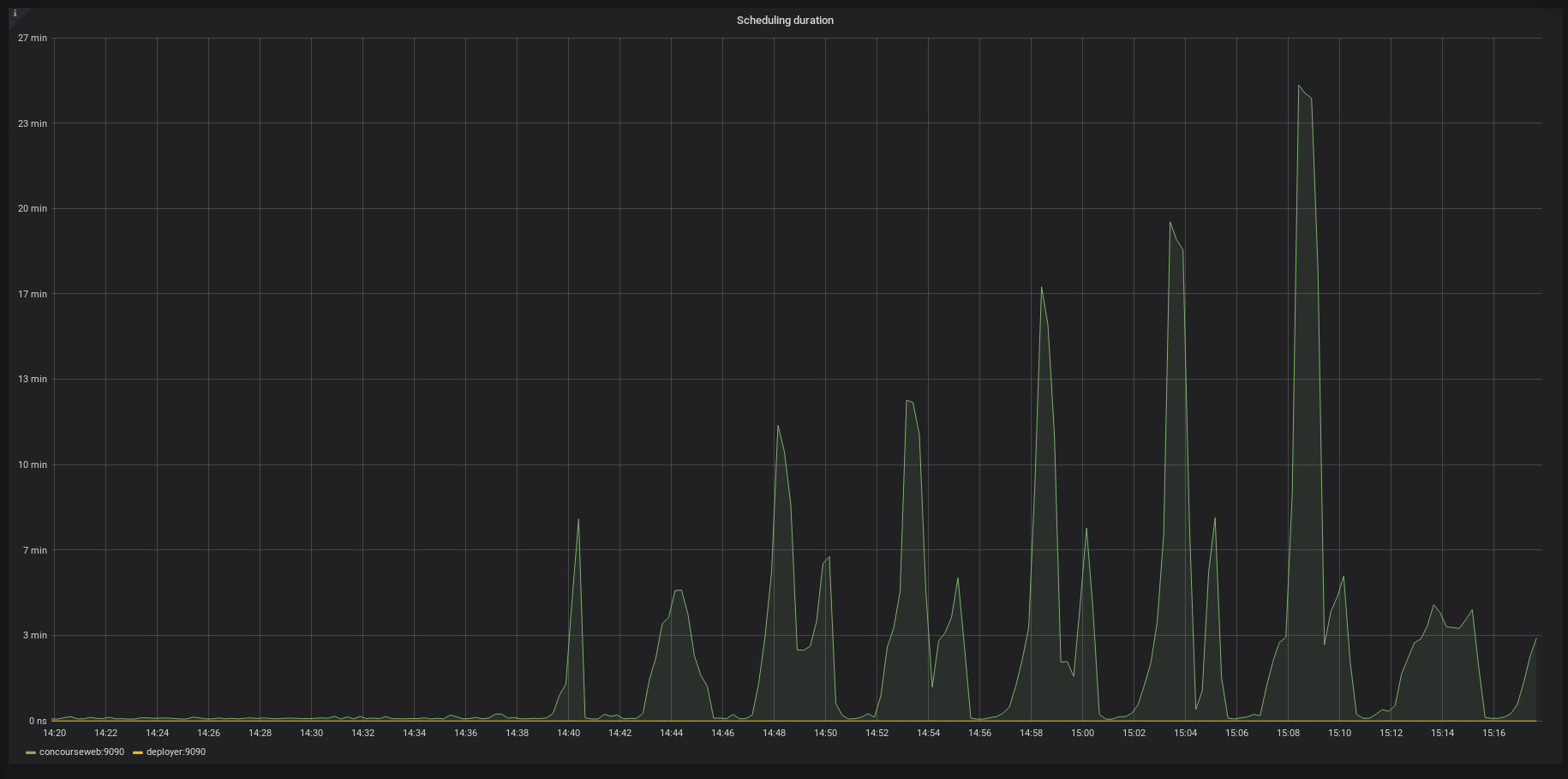This screenshot has width=1568, height=779.
Task: Click the 15:16 tick on the time axis
Action: tap(1494, 733)
